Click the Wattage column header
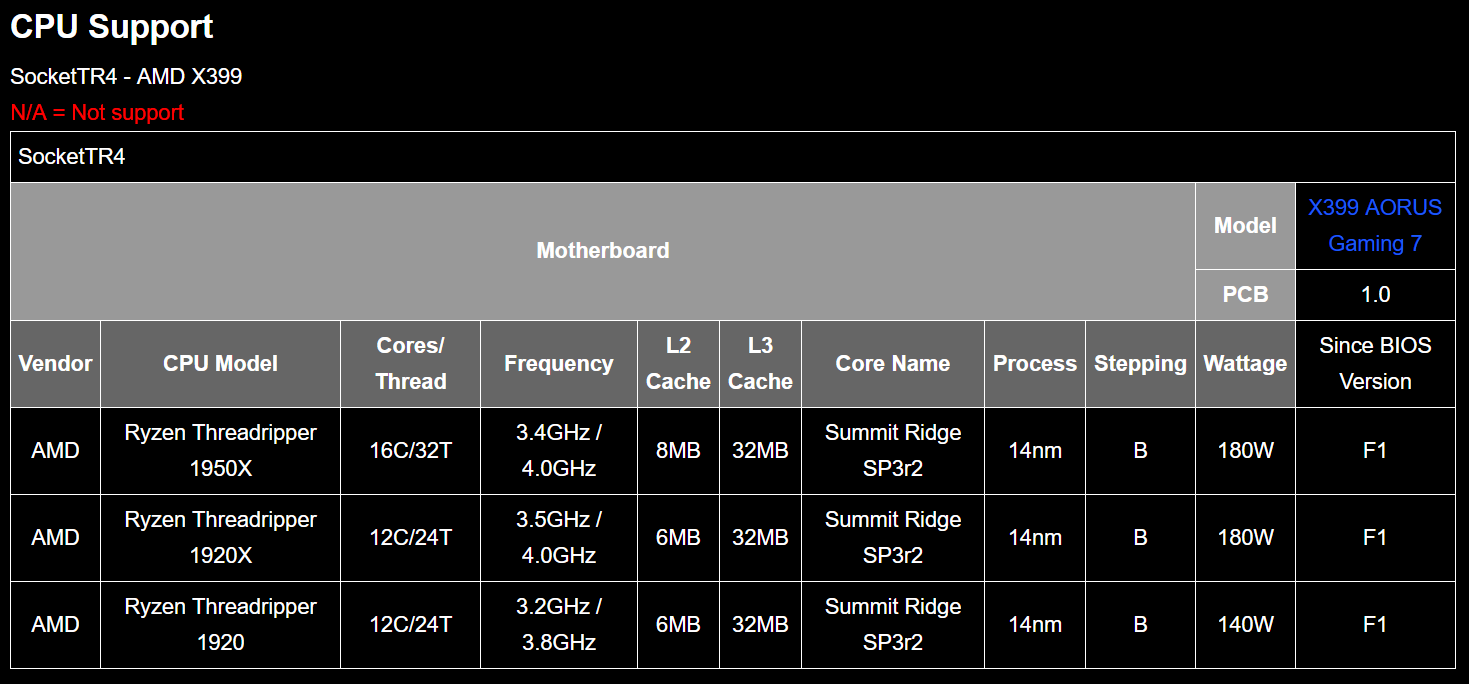The height and width of the screenshot is (684, 1469). pyautogui.click(x=1245, y=364)
